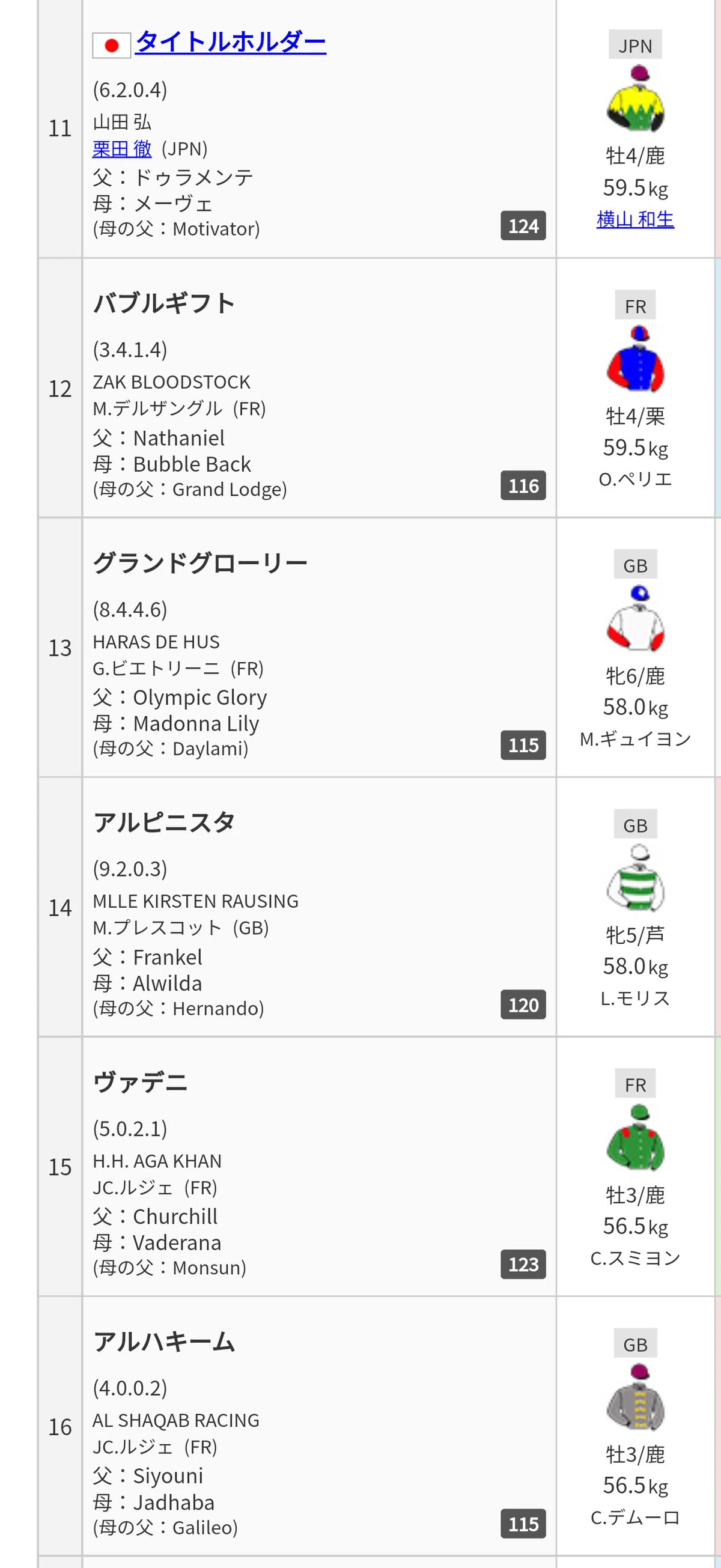Click the grey silks with yellow braid icon
This screenshot has width=721, height=1568.
(x=635, y=1397)
